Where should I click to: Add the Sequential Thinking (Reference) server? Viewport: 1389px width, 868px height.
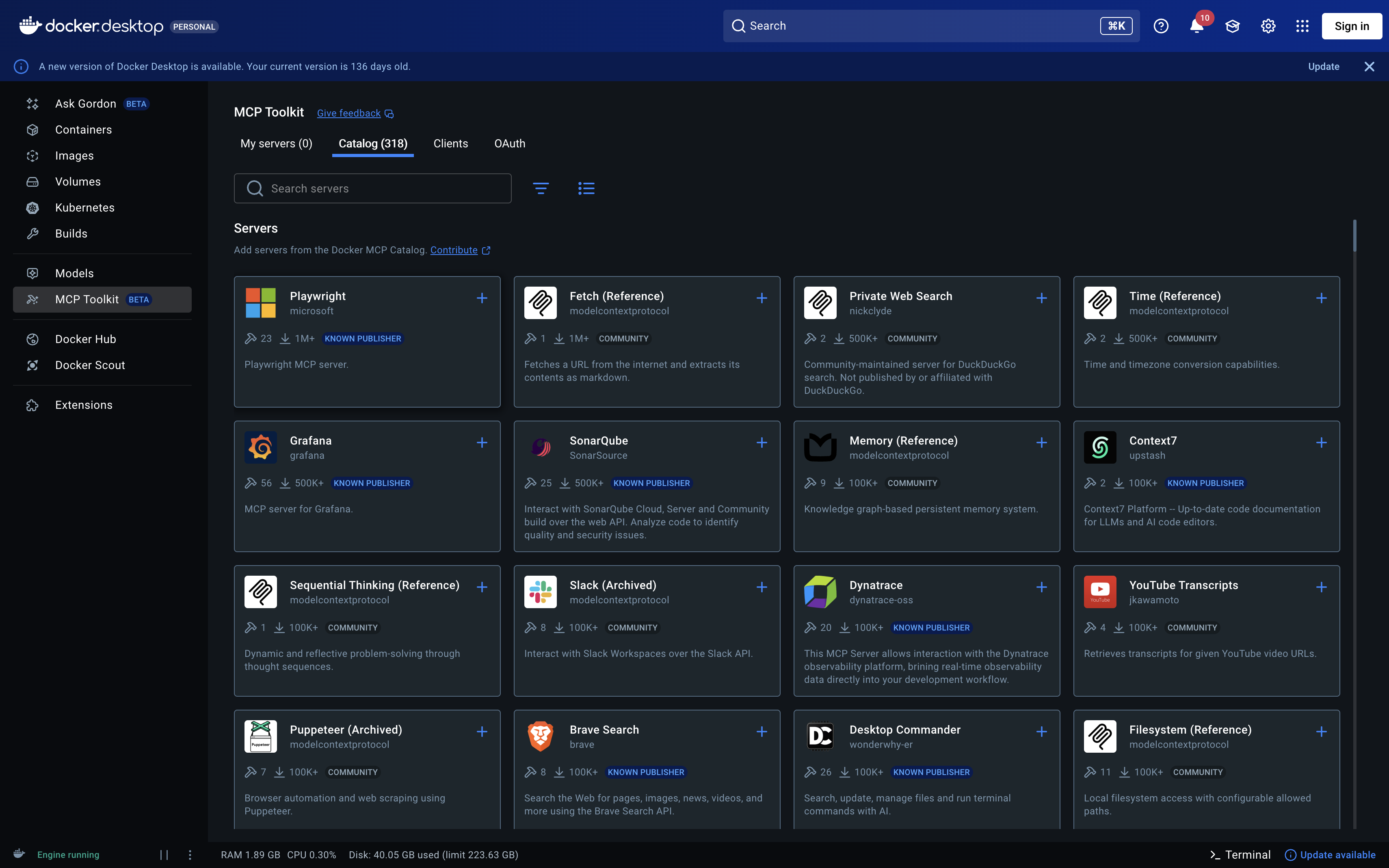(482, 587)
